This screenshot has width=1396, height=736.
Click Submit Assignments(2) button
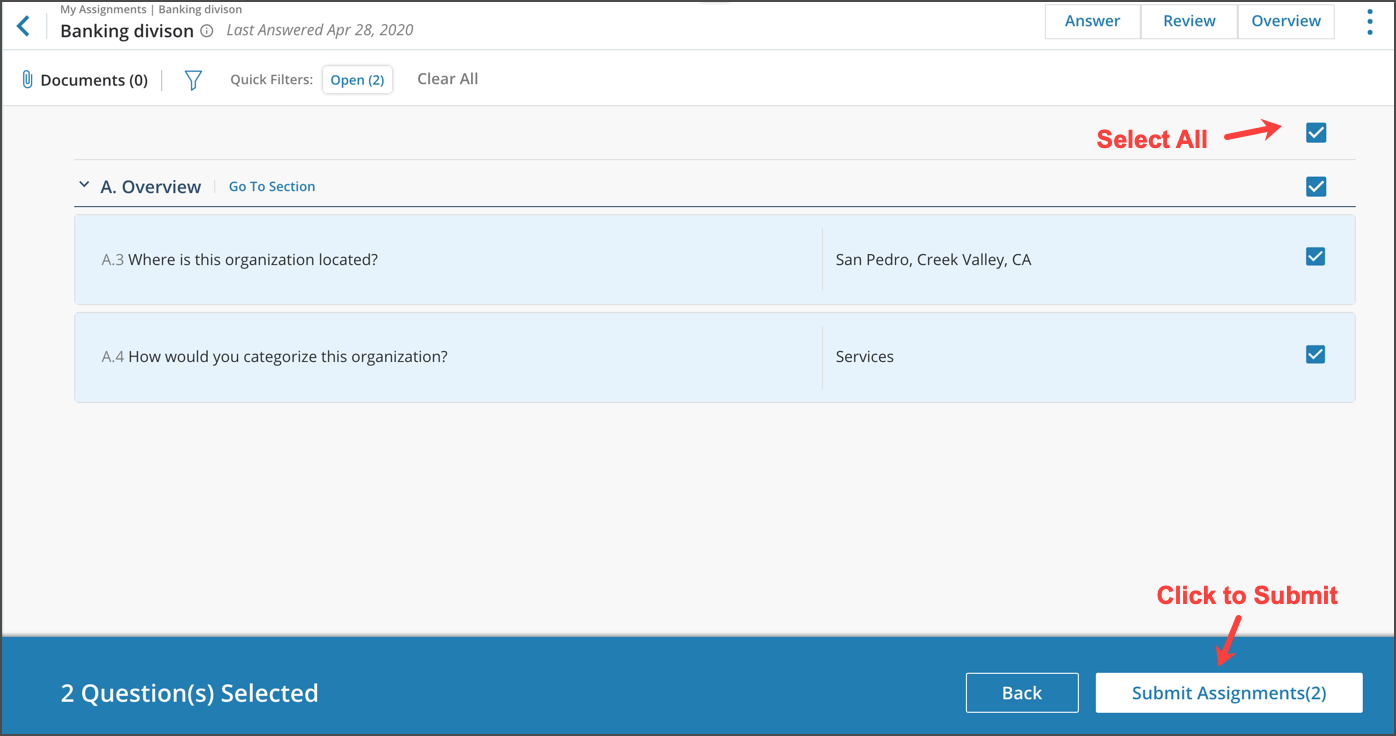coord(1229,693)
